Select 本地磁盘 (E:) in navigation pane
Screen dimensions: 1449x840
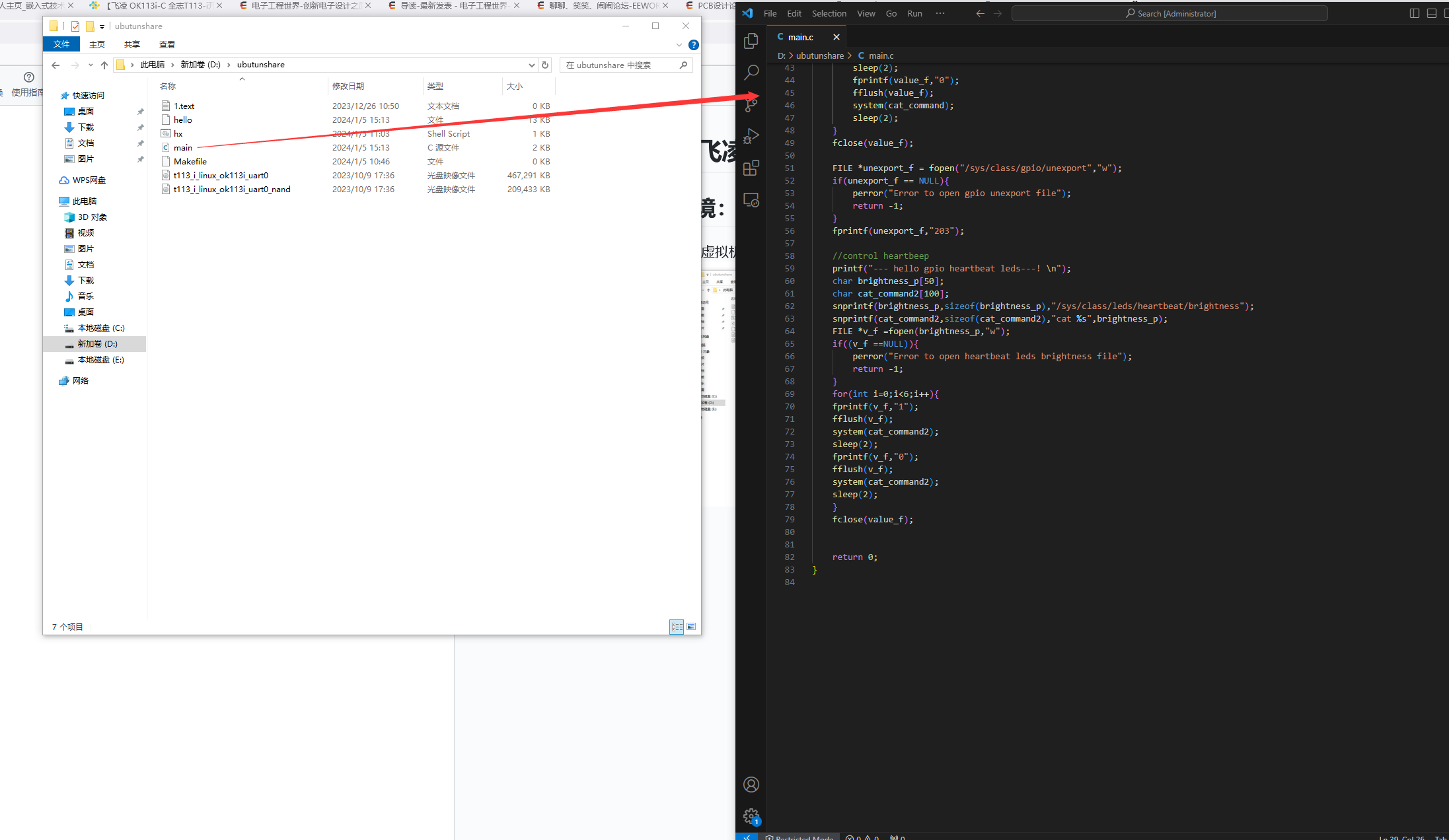coord(100,360)
